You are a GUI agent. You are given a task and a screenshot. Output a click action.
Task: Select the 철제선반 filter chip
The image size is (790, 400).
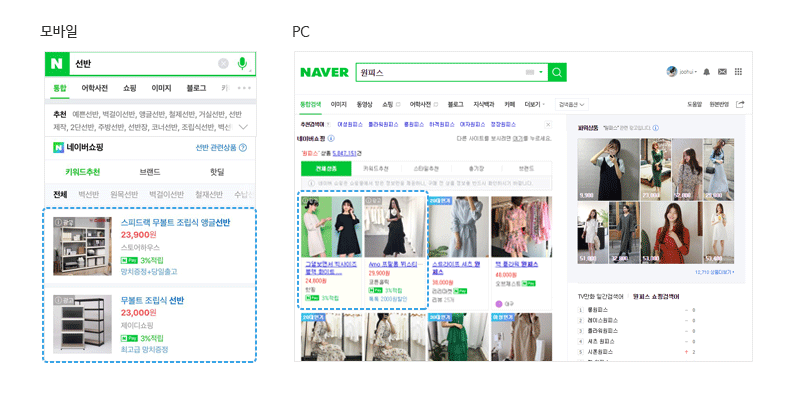coord(209,194)
